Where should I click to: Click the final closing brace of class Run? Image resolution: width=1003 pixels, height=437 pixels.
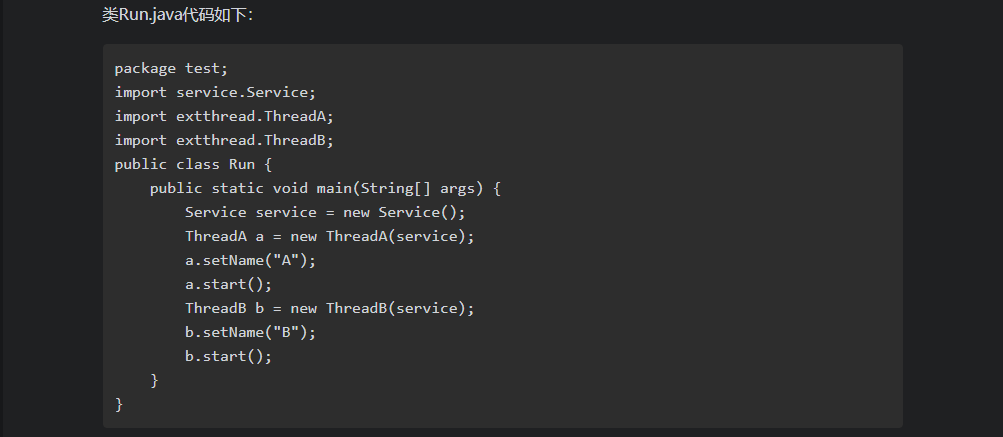click(119, 404)
